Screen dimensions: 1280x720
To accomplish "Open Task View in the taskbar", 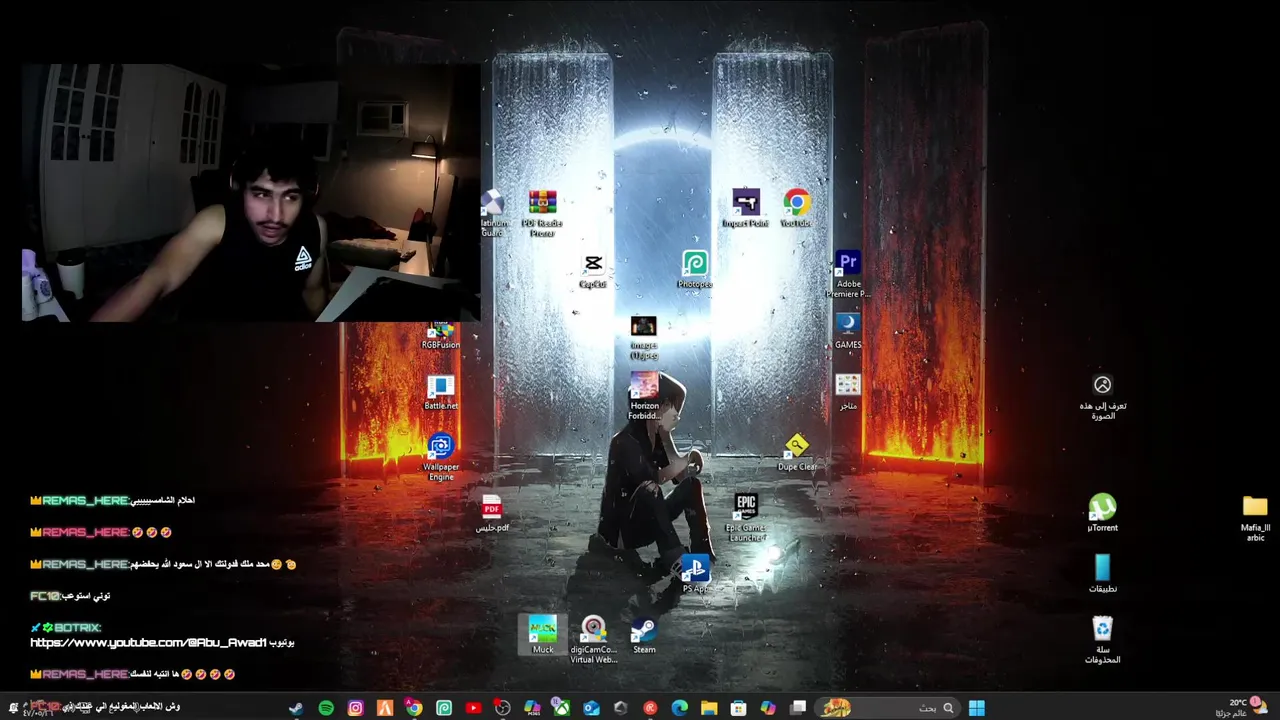I will pos(798,708).
